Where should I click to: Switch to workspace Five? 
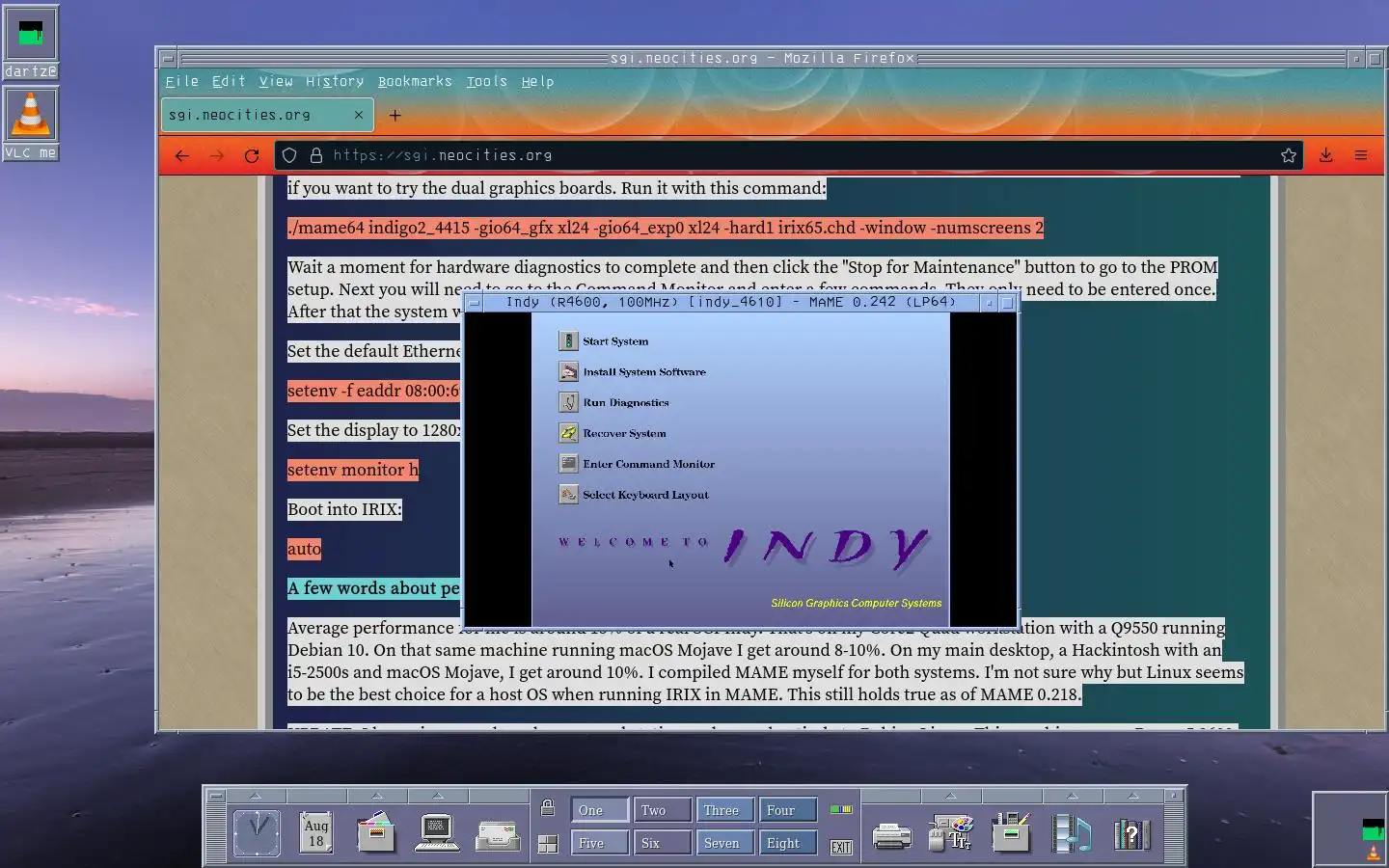[x=599, y=843]
